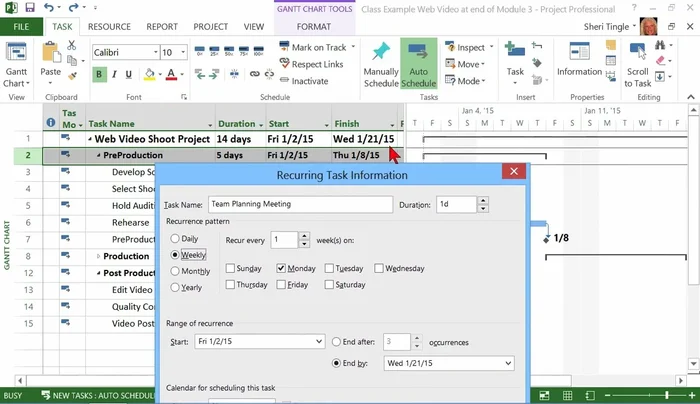
Task: Check the Friday checkbox
Action: [281, 285]
